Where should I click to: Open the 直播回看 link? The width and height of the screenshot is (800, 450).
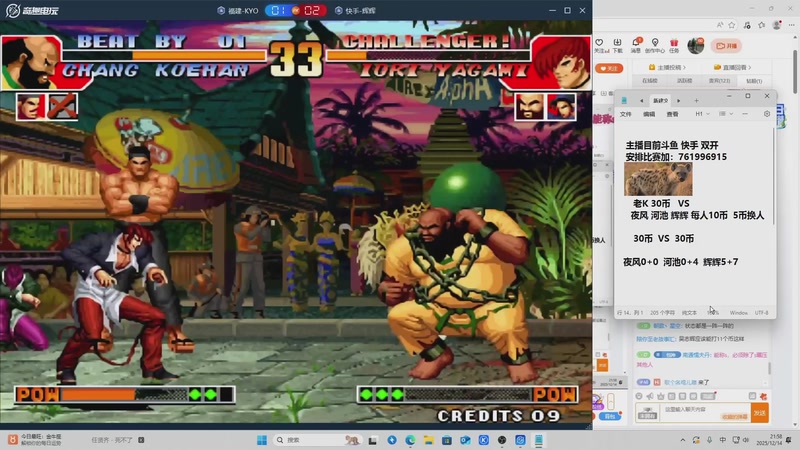(x=733, y=67)
